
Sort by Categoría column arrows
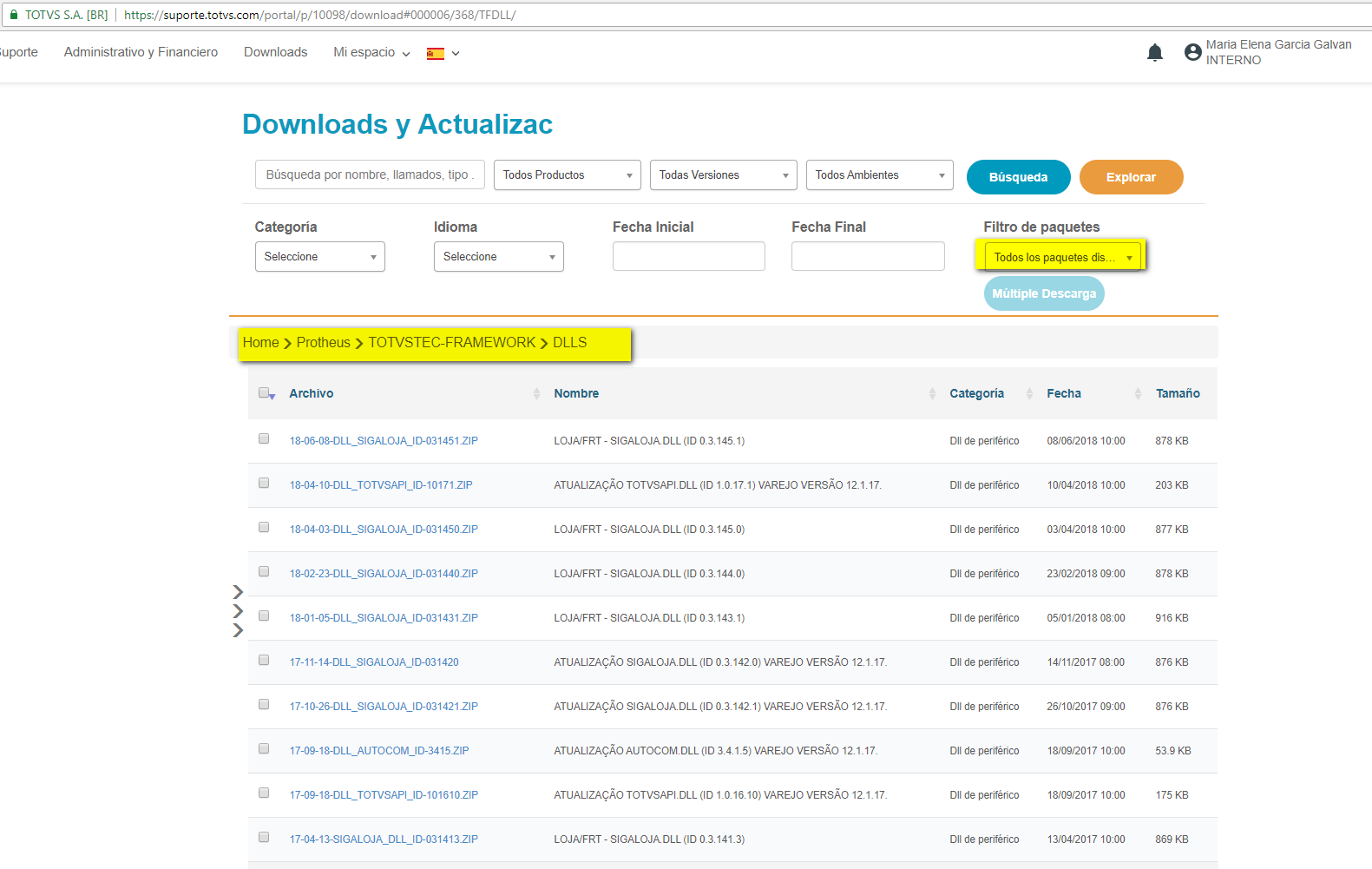pyautogui.click(x=1029, y=393)
